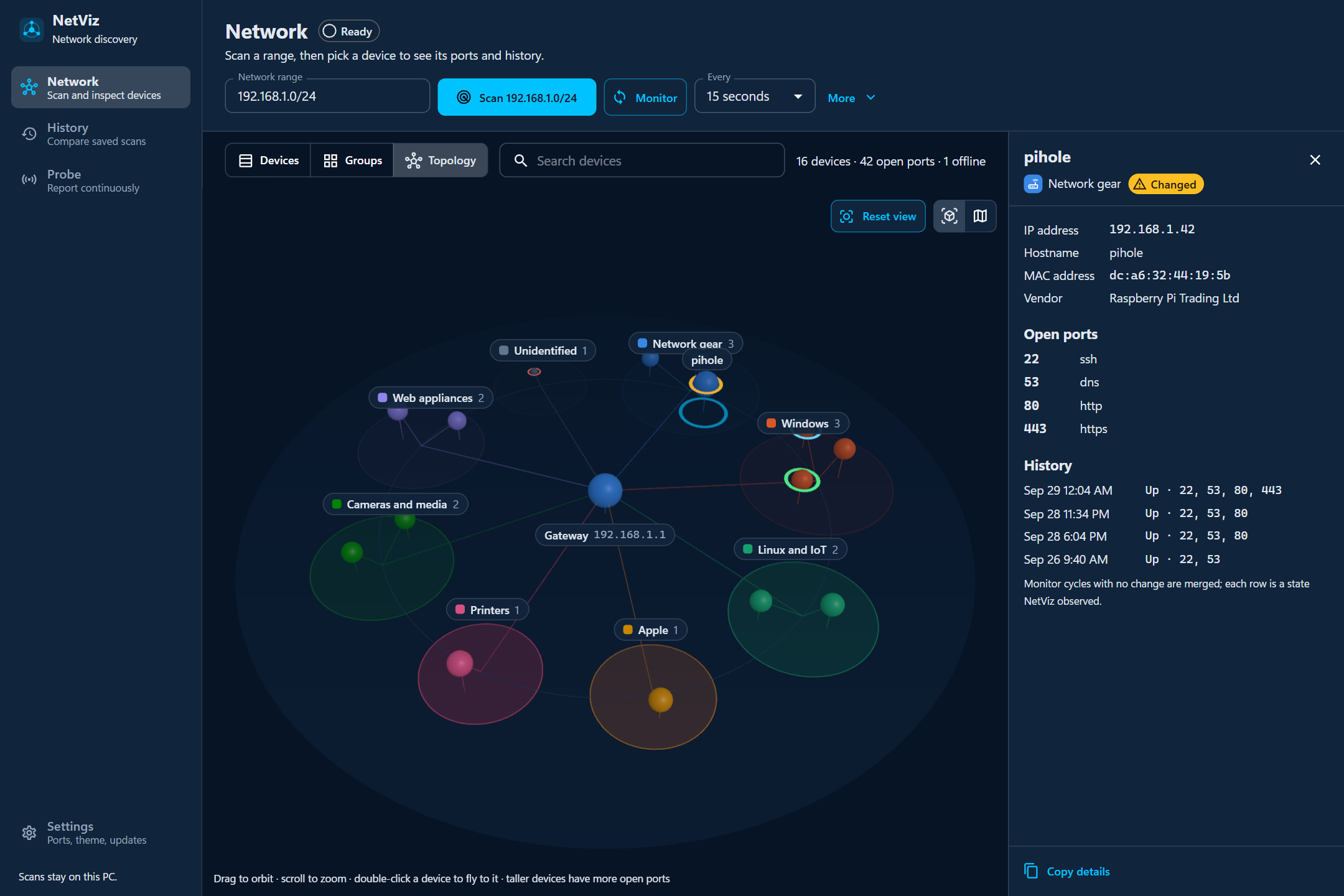Screen dimensions: 1344x896
Task: Click the Network gear device type icon
Action: pyautogui.click(x=1033, y=184)
